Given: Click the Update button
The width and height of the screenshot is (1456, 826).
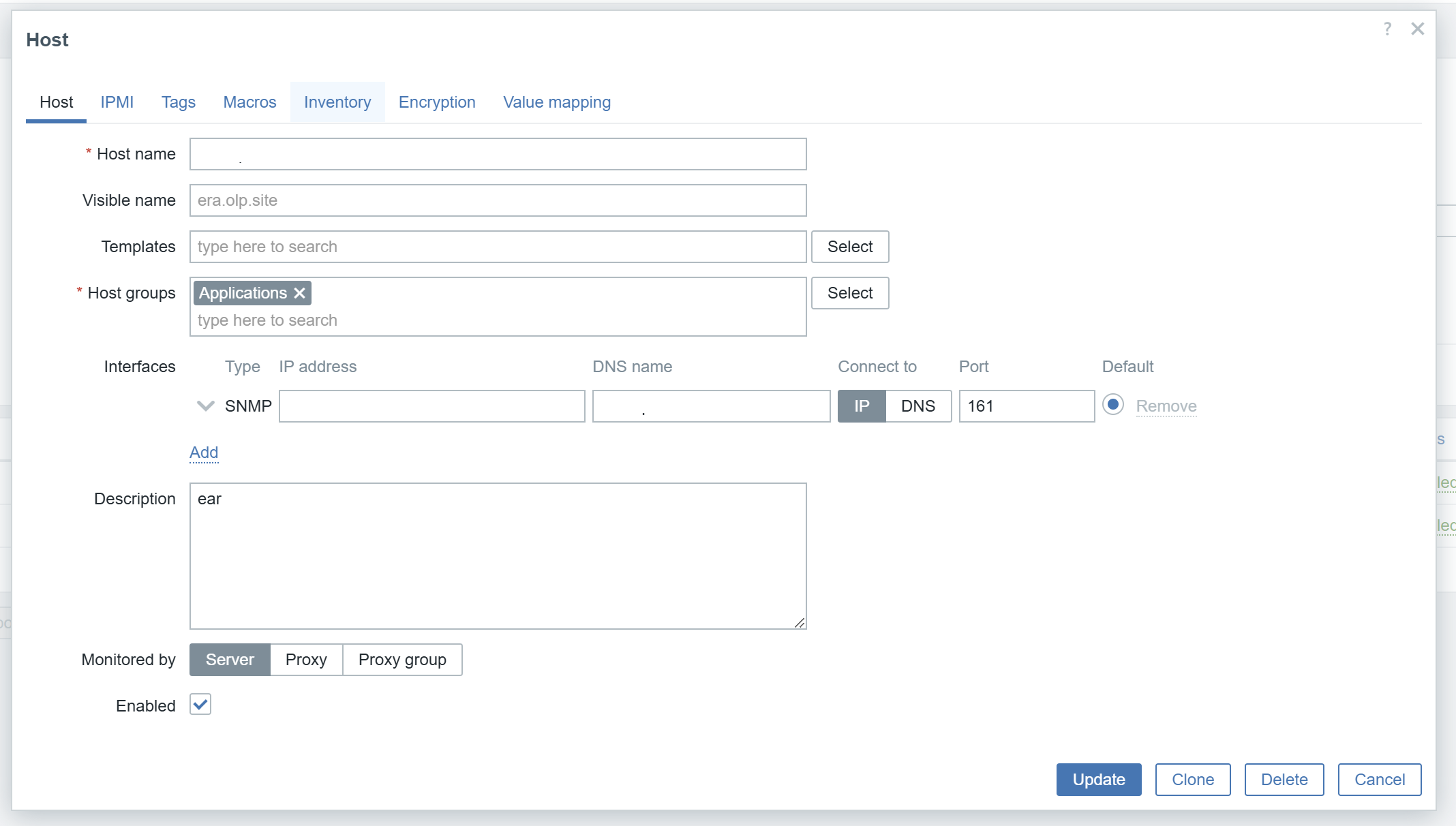Looking at the screenshot, I should (1099, 780).
